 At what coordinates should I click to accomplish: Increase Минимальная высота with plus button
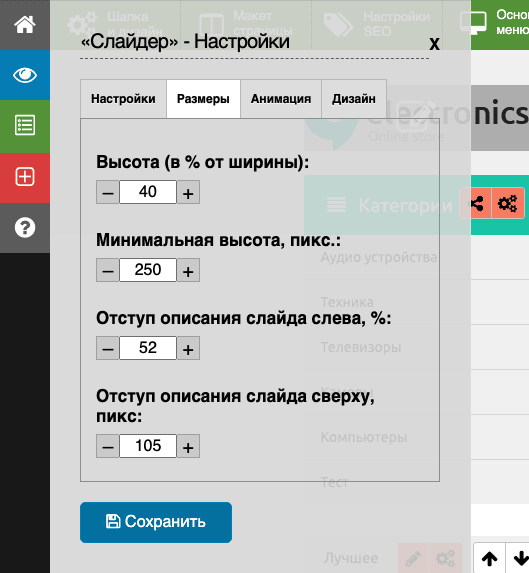click(x=188, y=270)
